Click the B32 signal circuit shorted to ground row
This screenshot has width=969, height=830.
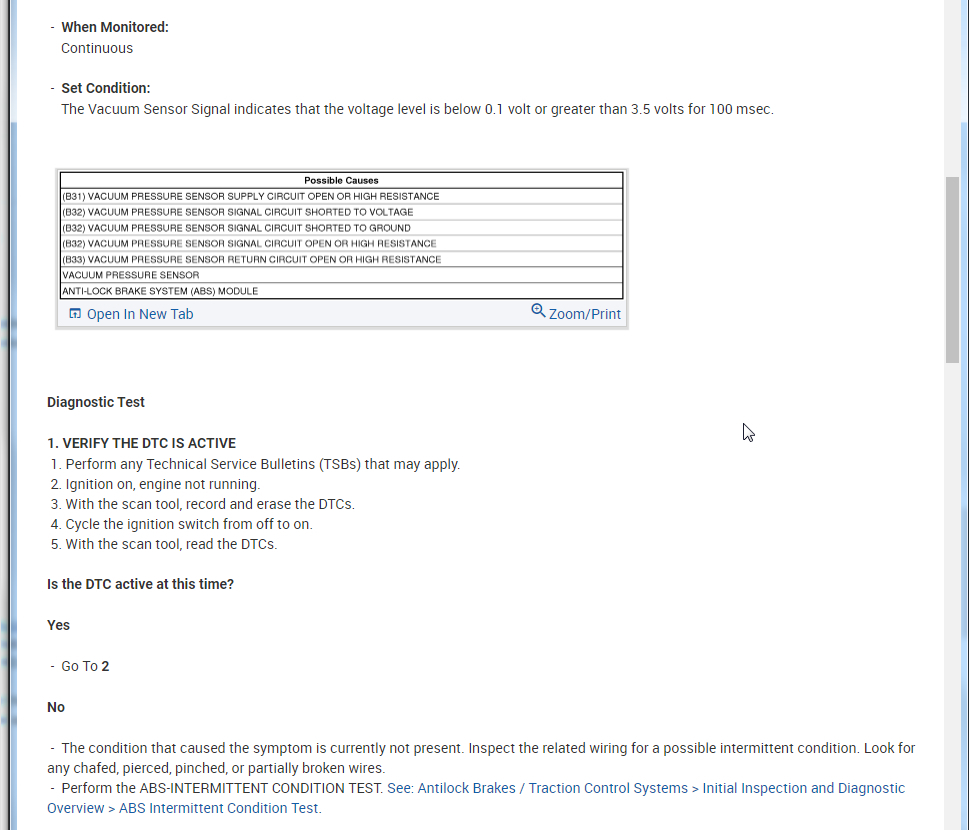point(236,228)
